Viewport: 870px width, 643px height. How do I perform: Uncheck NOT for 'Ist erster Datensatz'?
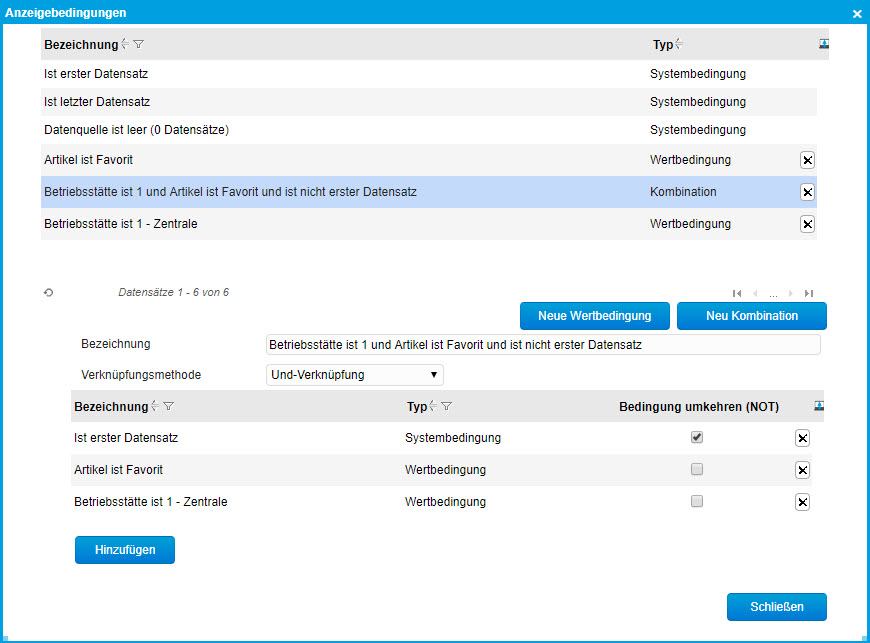[x=697, y=437]
